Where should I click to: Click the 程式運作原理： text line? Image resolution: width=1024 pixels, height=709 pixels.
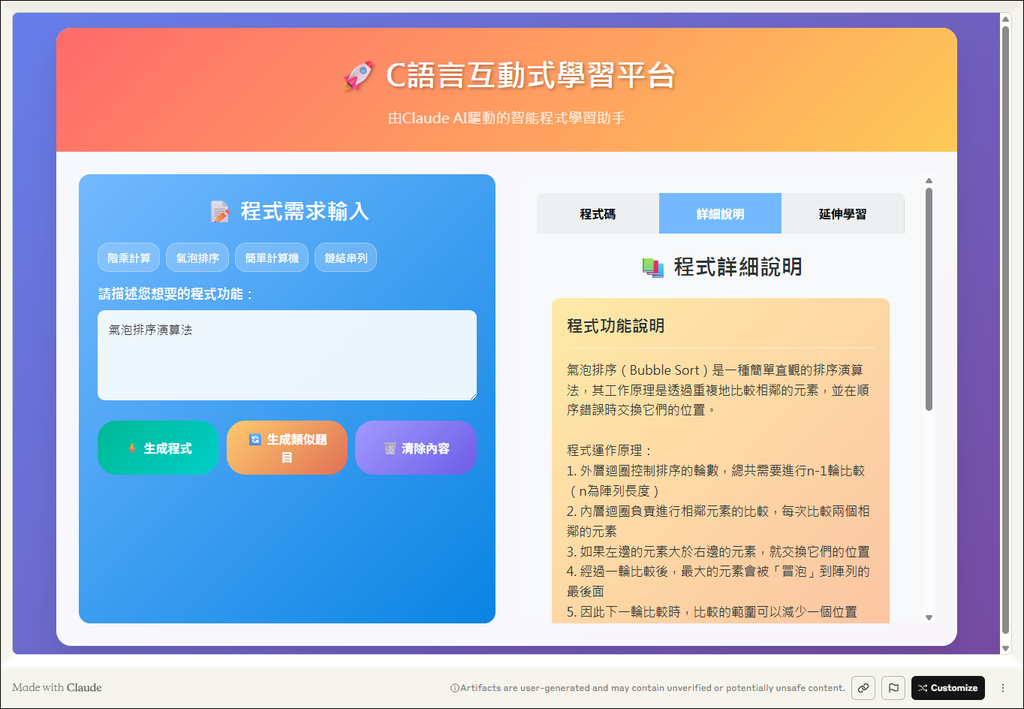tap(609, 450)
